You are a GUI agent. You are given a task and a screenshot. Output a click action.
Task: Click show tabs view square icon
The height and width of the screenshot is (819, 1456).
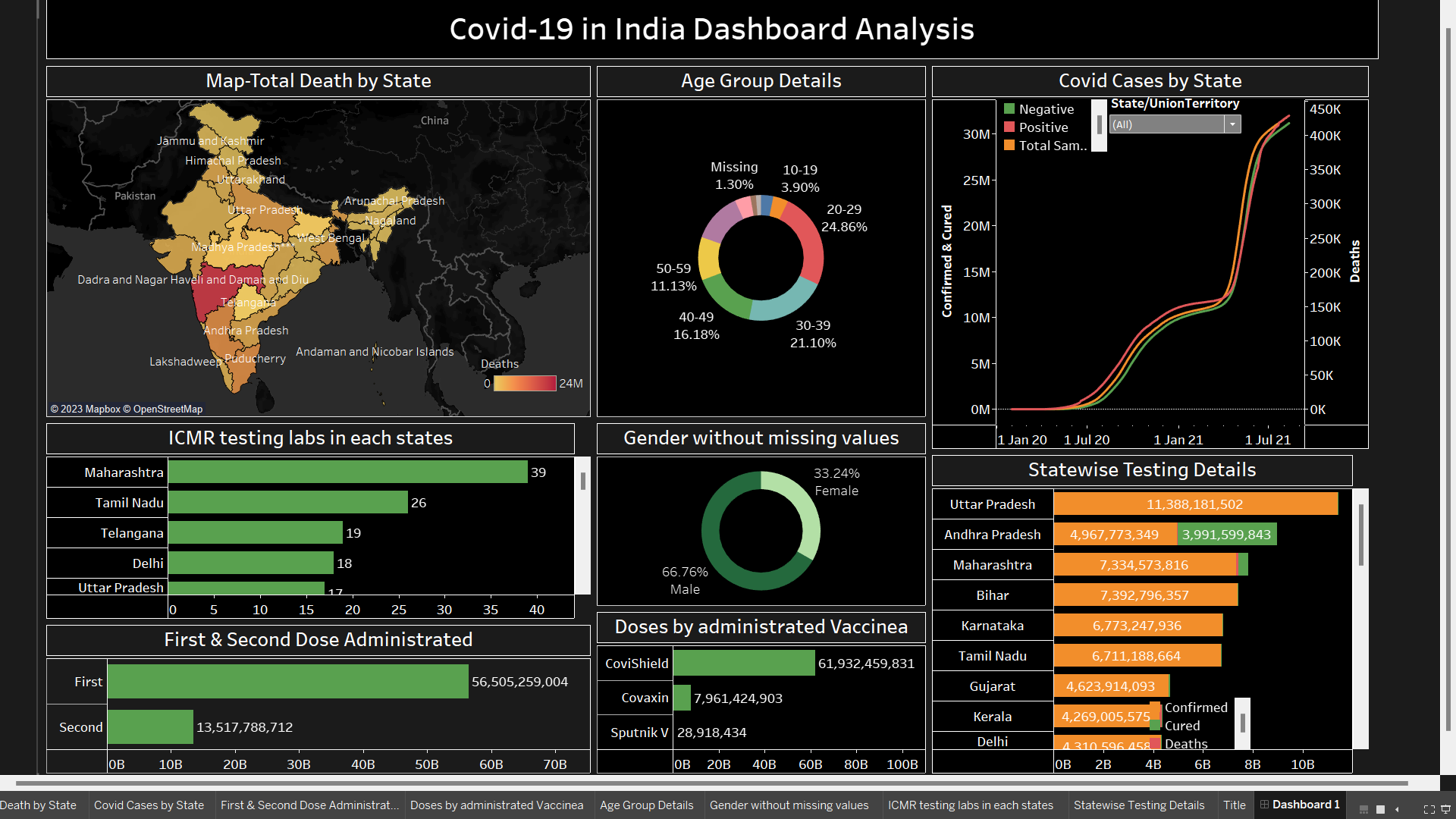click(x=1380, y=809)
